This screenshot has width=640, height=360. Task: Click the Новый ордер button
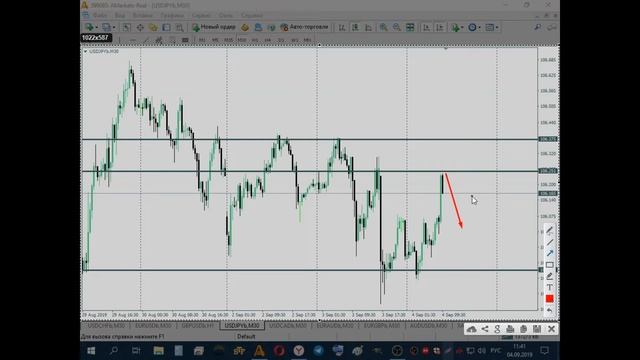(x=214, y=27)
